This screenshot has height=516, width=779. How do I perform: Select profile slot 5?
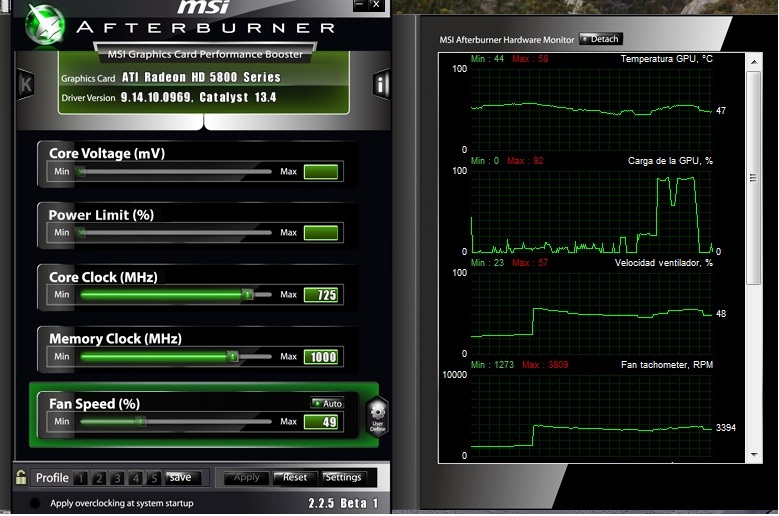[x=154, y=478]
